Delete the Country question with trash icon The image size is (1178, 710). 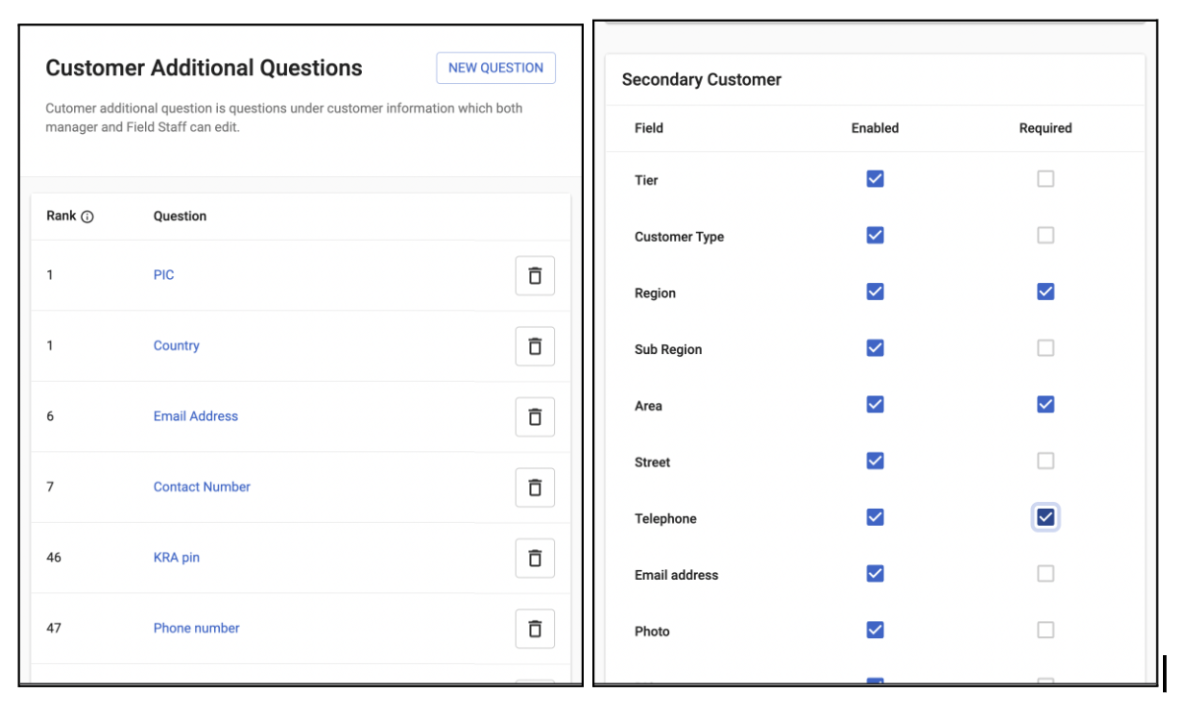point(535,346)
